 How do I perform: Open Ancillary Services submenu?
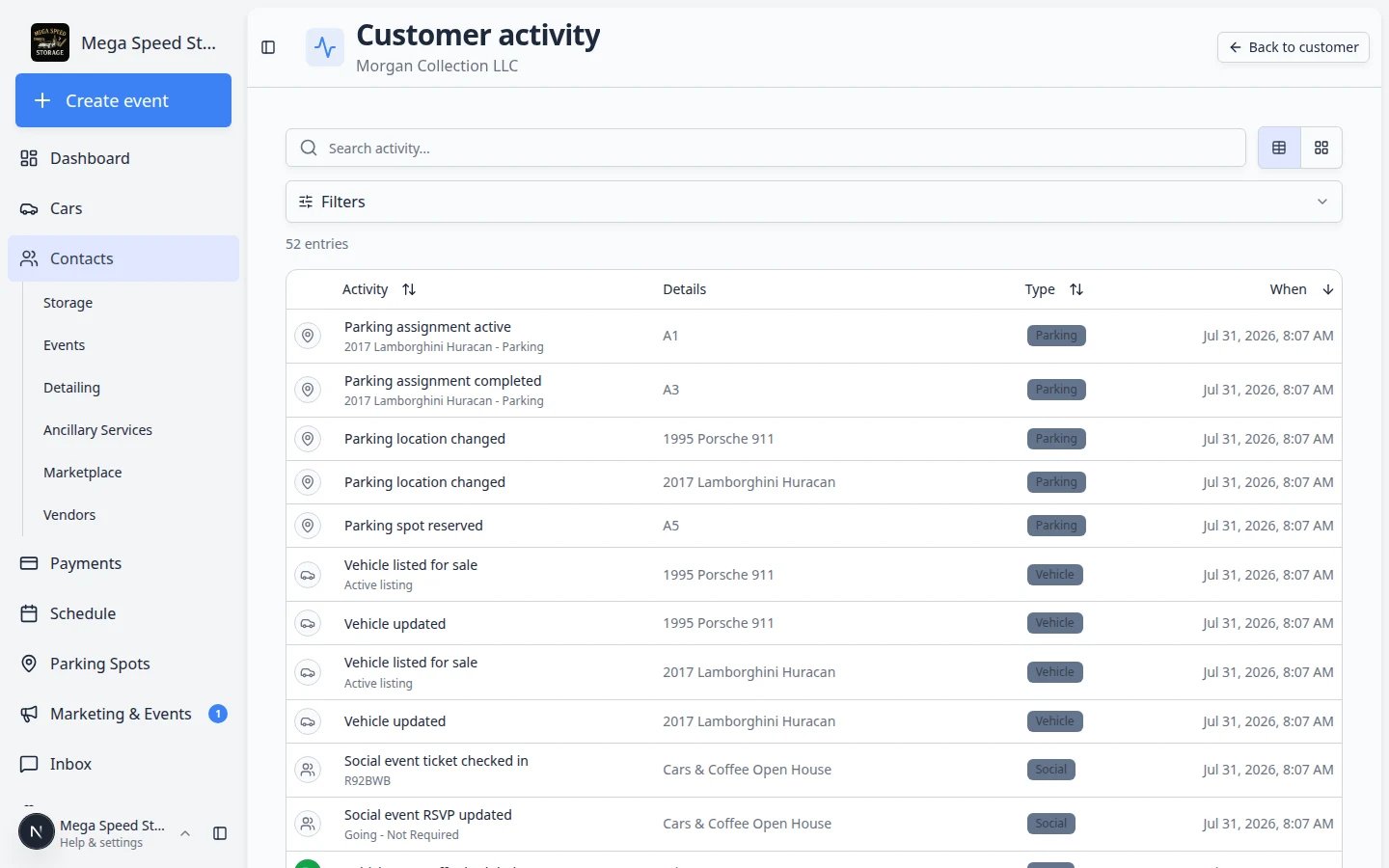coord(97,430)
